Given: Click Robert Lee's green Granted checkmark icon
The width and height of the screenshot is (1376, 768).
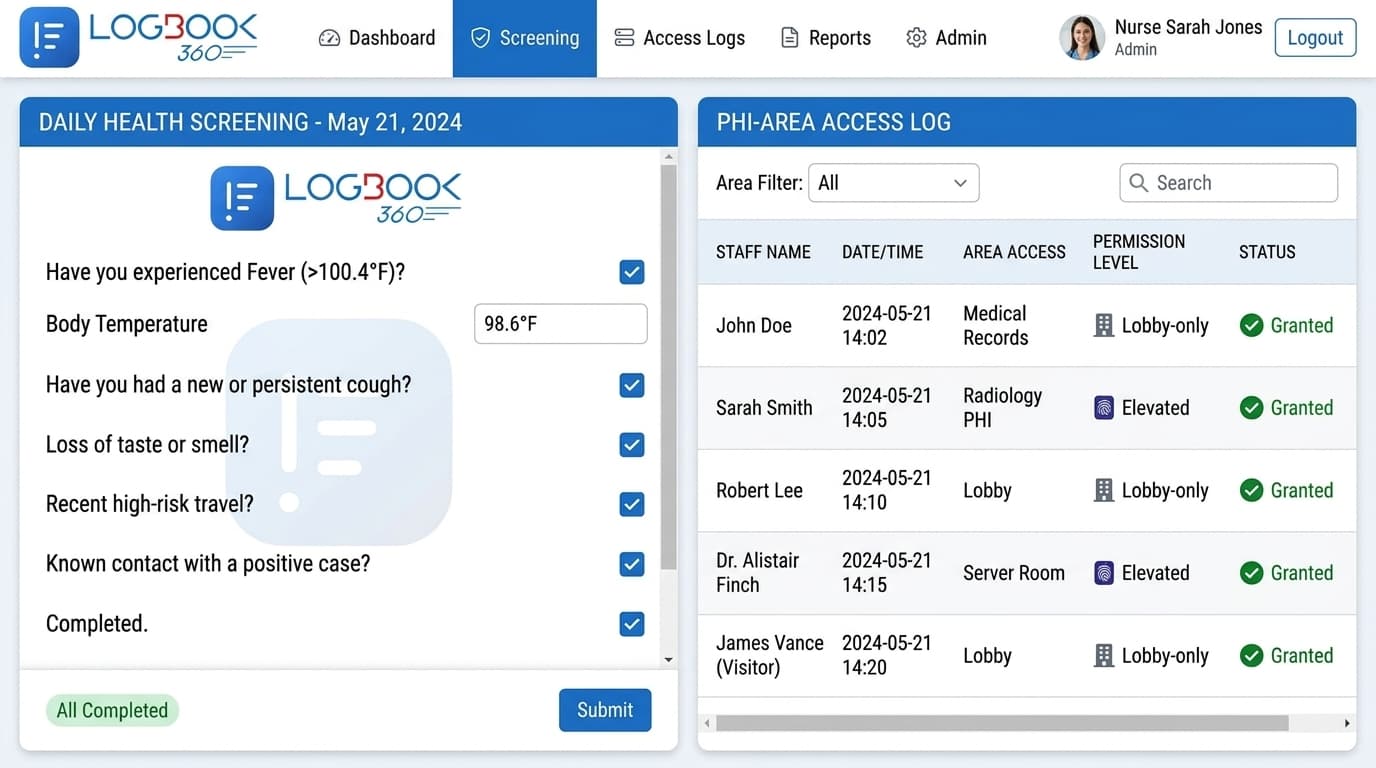Looking at the screenshot, I should click(x=1251, y=490).
